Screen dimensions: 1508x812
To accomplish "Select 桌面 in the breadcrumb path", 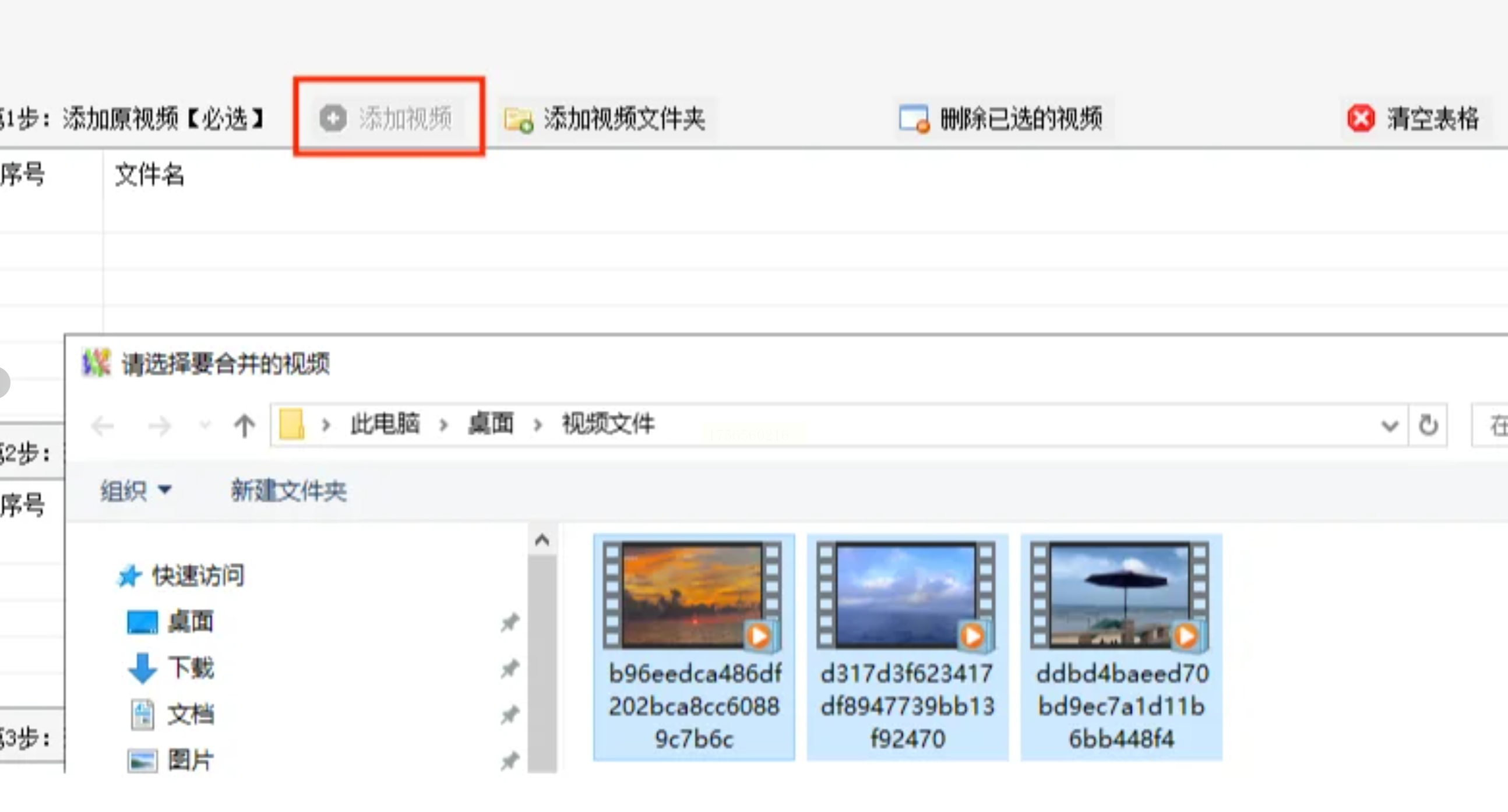I will tap(491, 423).
